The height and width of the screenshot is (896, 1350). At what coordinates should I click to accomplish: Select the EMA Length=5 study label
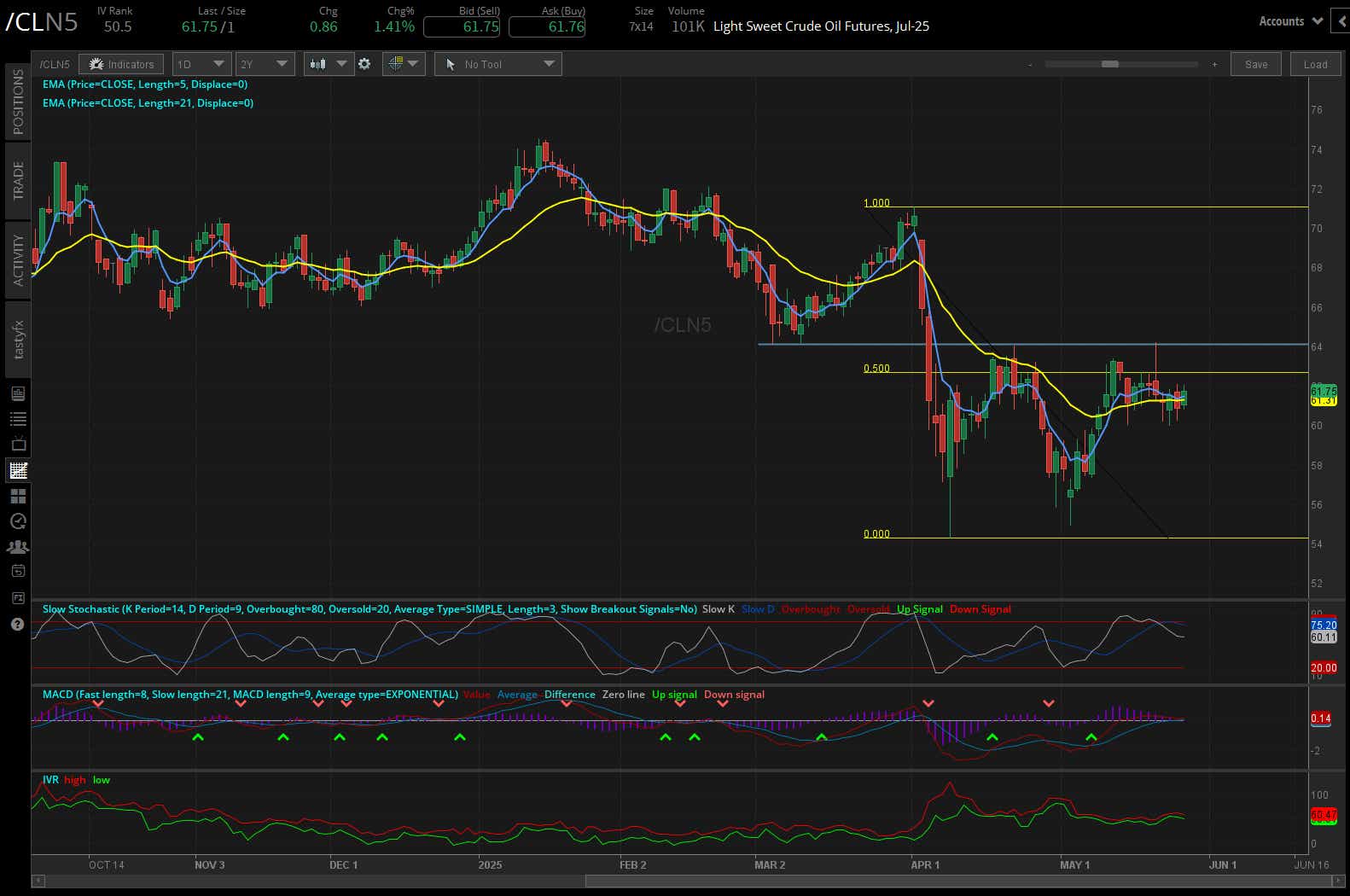[145, 84]
